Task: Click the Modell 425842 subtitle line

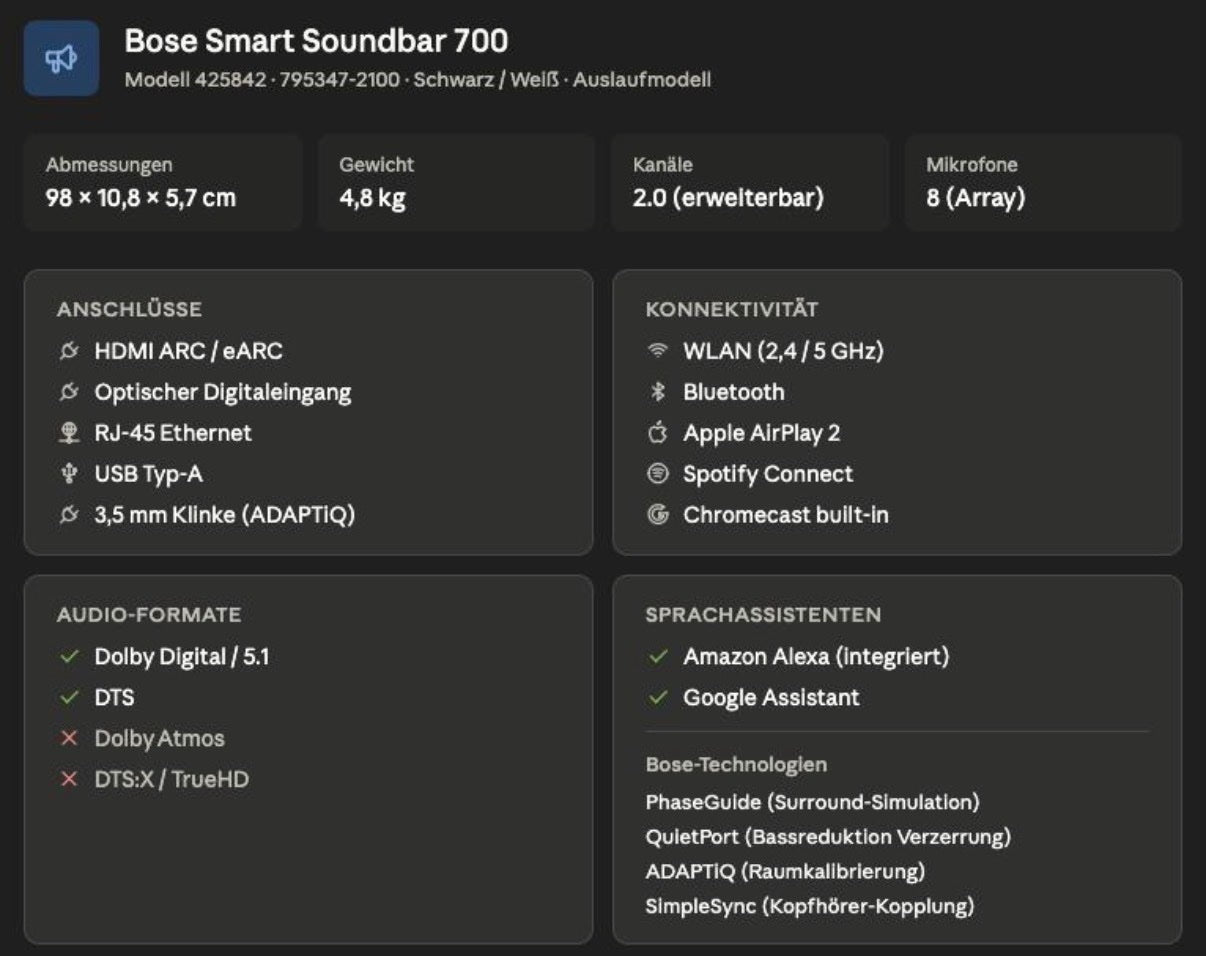Action: point(418,80)
